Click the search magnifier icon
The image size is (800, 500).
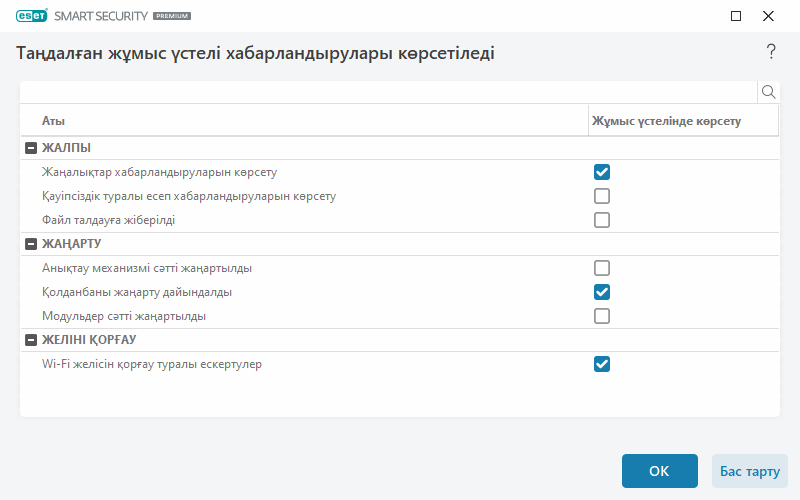coord(769,92)
